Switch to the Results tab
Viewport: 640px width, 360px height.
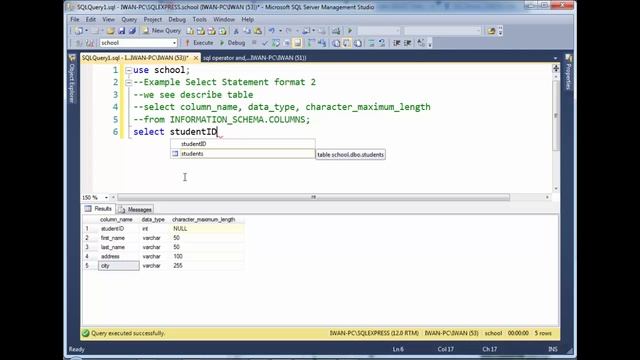pos(98,209)
